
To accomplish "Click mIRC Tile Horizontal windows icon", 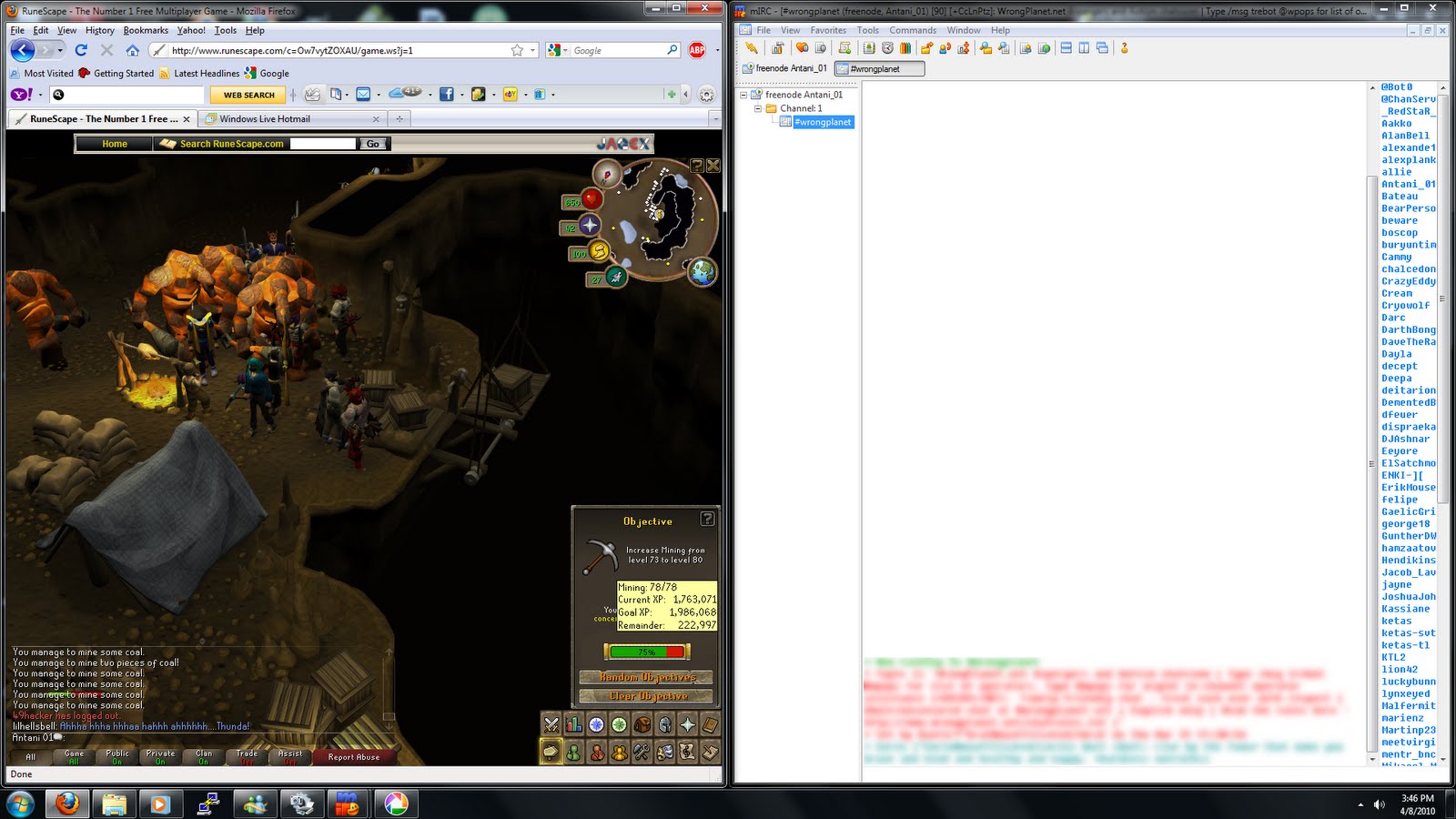I will pos(1066,47).
